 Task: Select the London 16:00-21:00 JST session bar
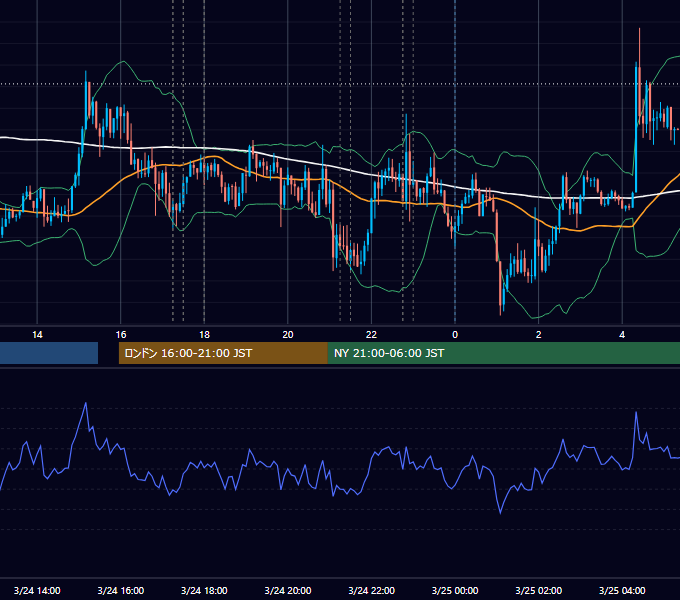(x=223, y=353)
